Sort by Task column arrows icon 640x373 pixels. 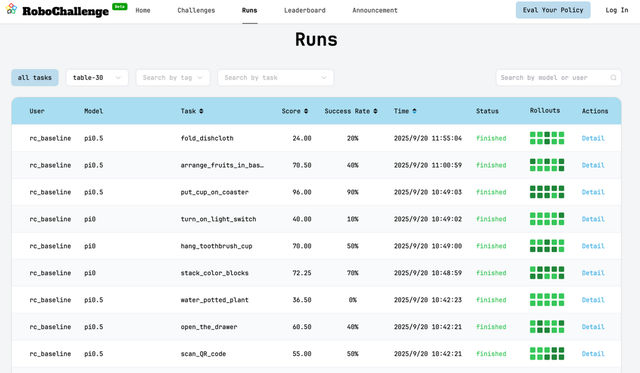pos(201,111)
